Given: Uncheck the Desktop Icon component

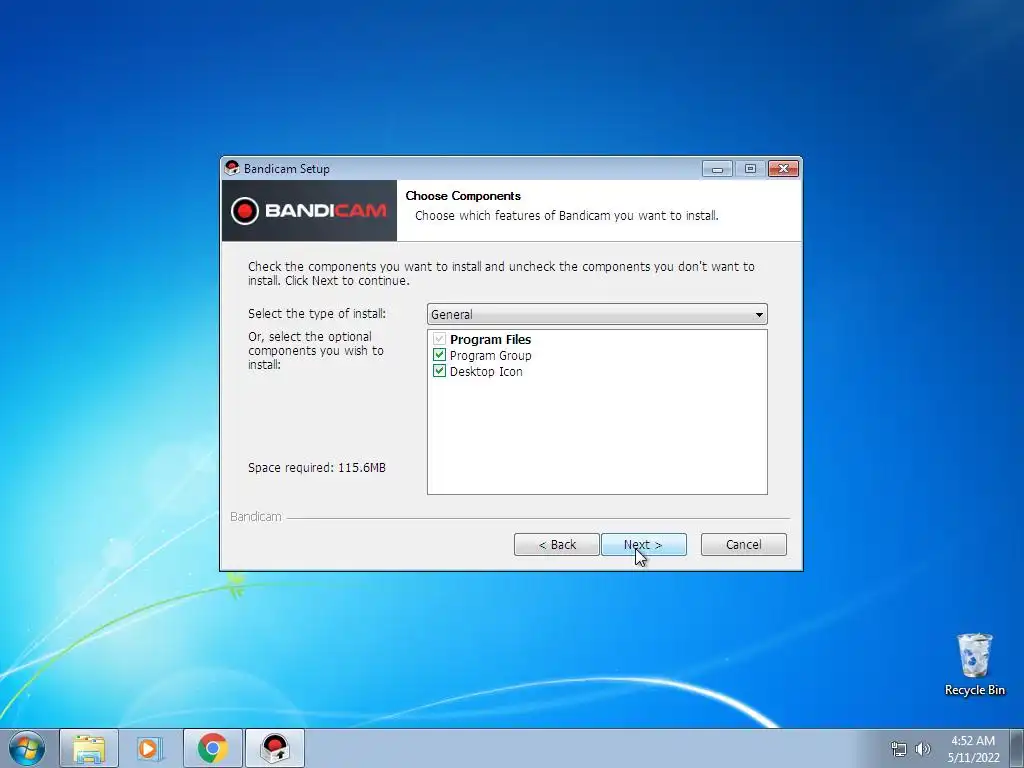Looking at the screenshot, I should click(x=440, y=371).
